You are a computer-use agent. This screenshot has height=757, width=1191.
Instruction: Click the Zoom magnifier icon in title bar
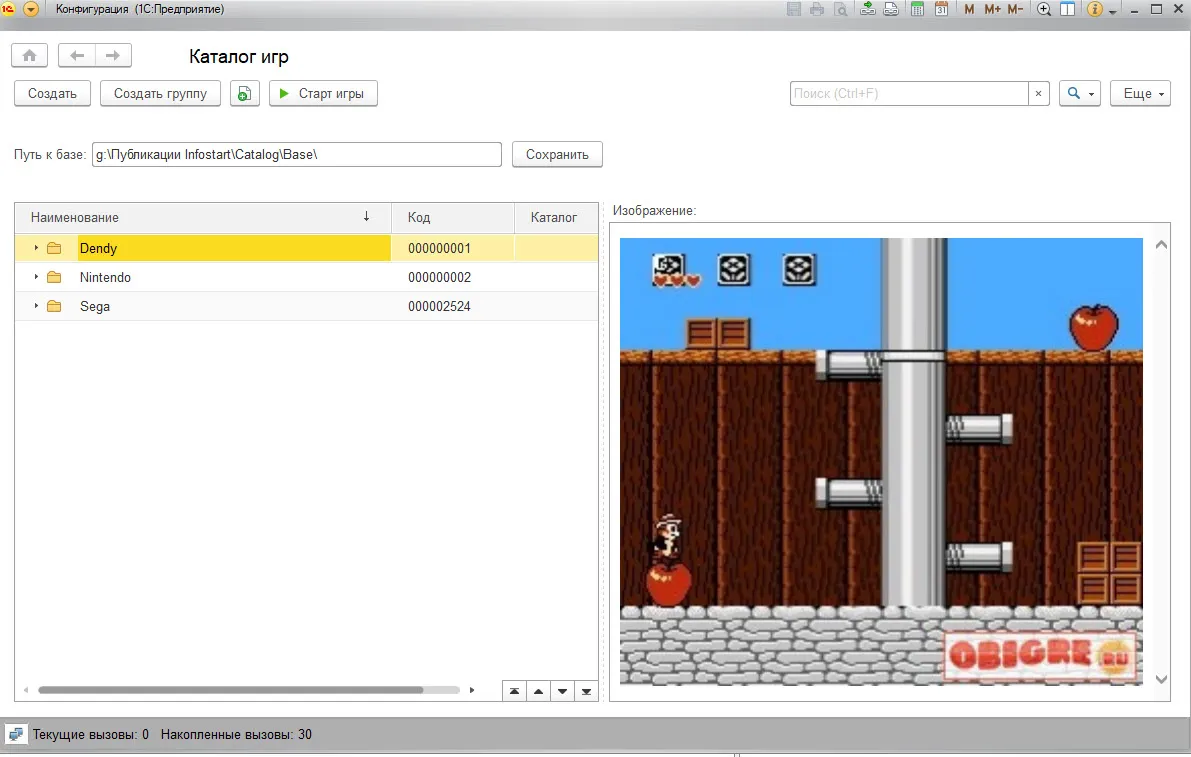(x=1044, y=9)
